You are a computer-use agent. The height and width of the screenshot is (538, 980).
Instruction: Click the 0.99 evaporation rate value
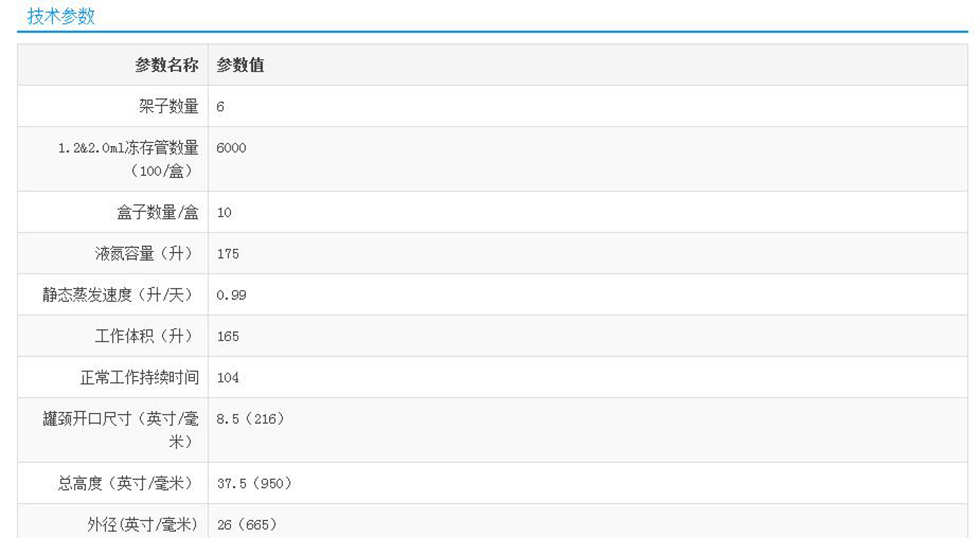pyautogui.click(x=231, y=295)
